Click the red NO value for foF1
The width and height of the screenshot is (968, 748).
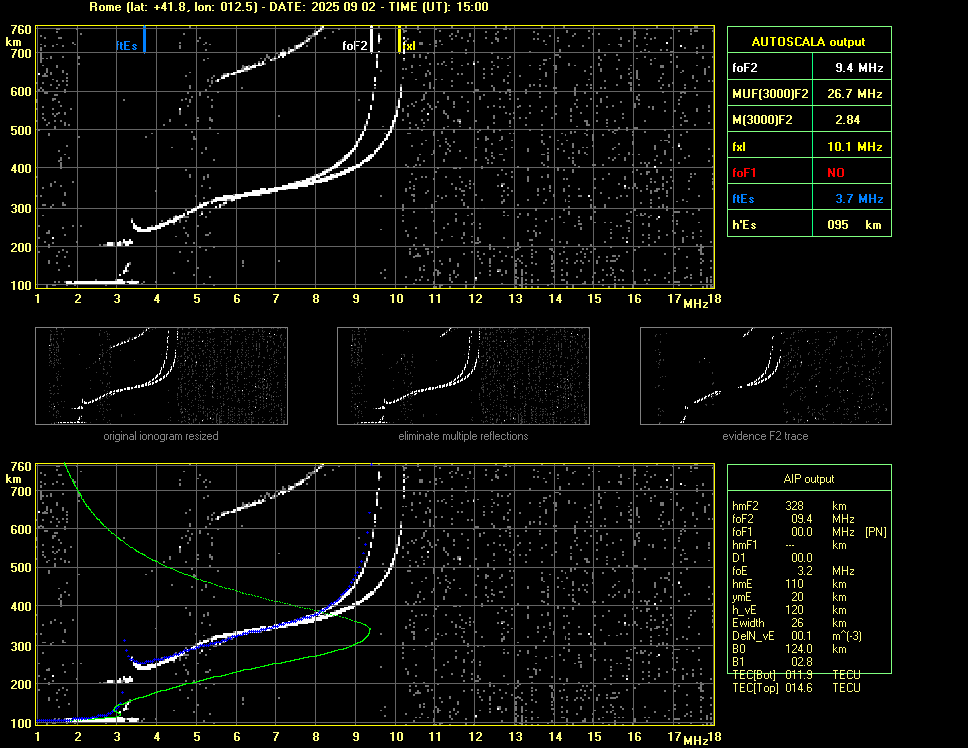coord(836,173)
